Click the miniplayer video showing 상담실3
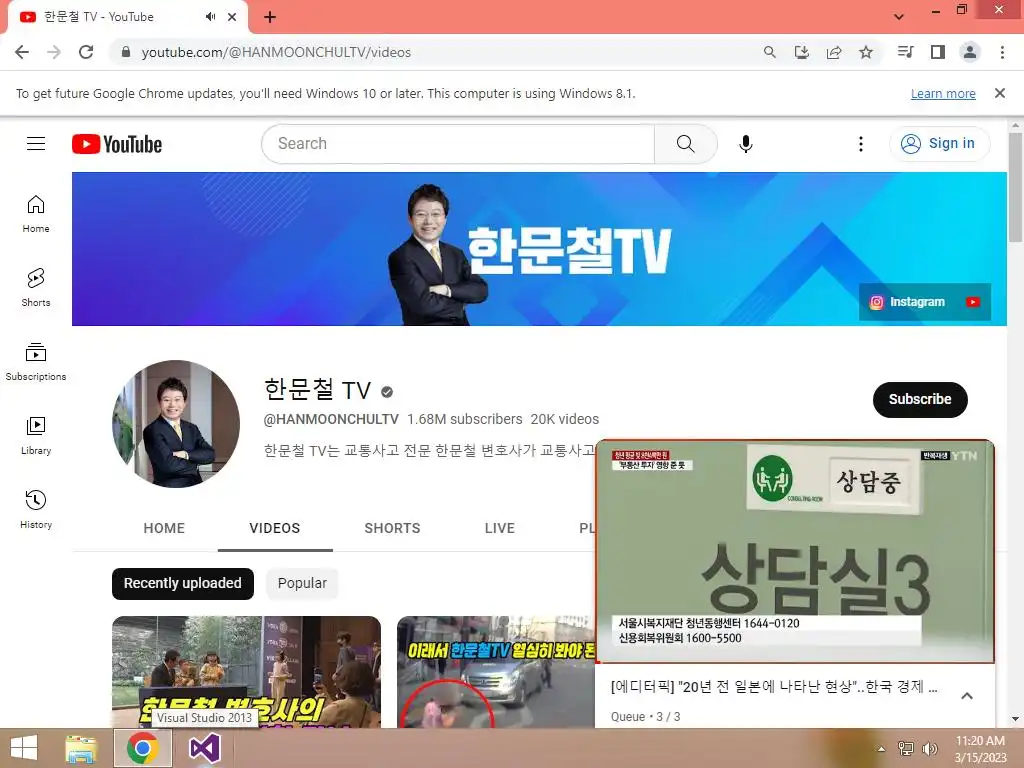This screenshot has height=768, width=1024. pyautogui.click(x=795, y=551)
